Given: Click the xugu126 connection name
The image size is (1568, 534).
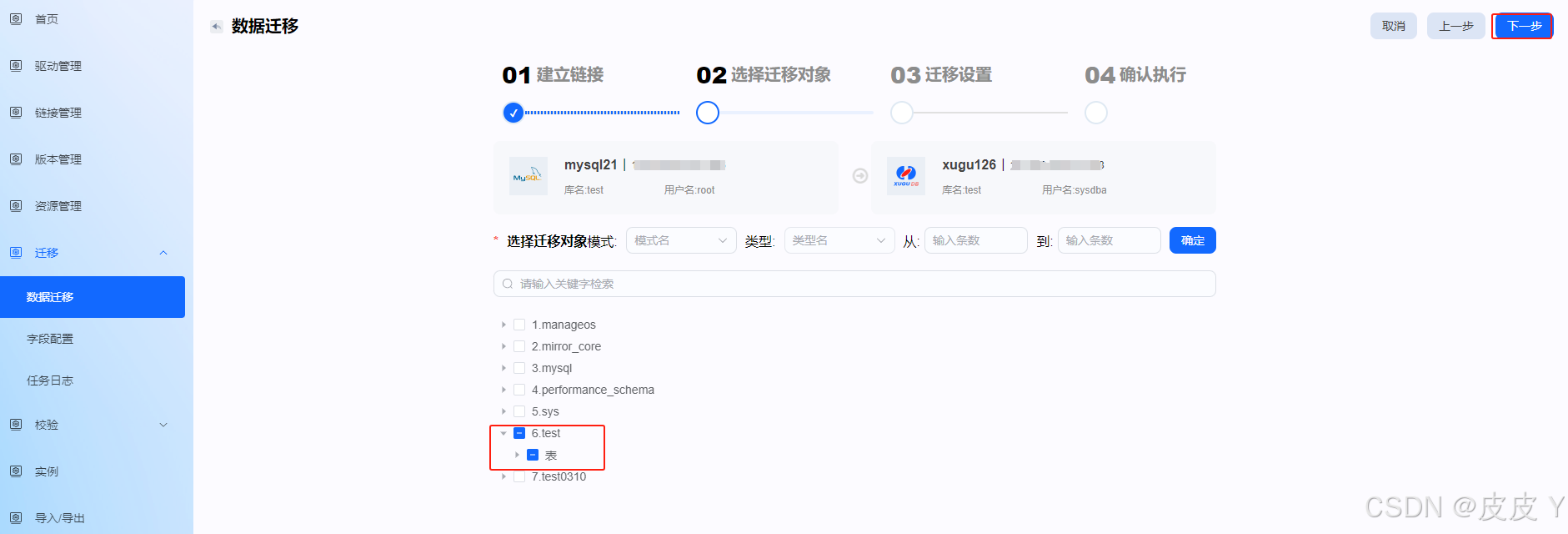Looking at the screenshot, I should (969, 165).
